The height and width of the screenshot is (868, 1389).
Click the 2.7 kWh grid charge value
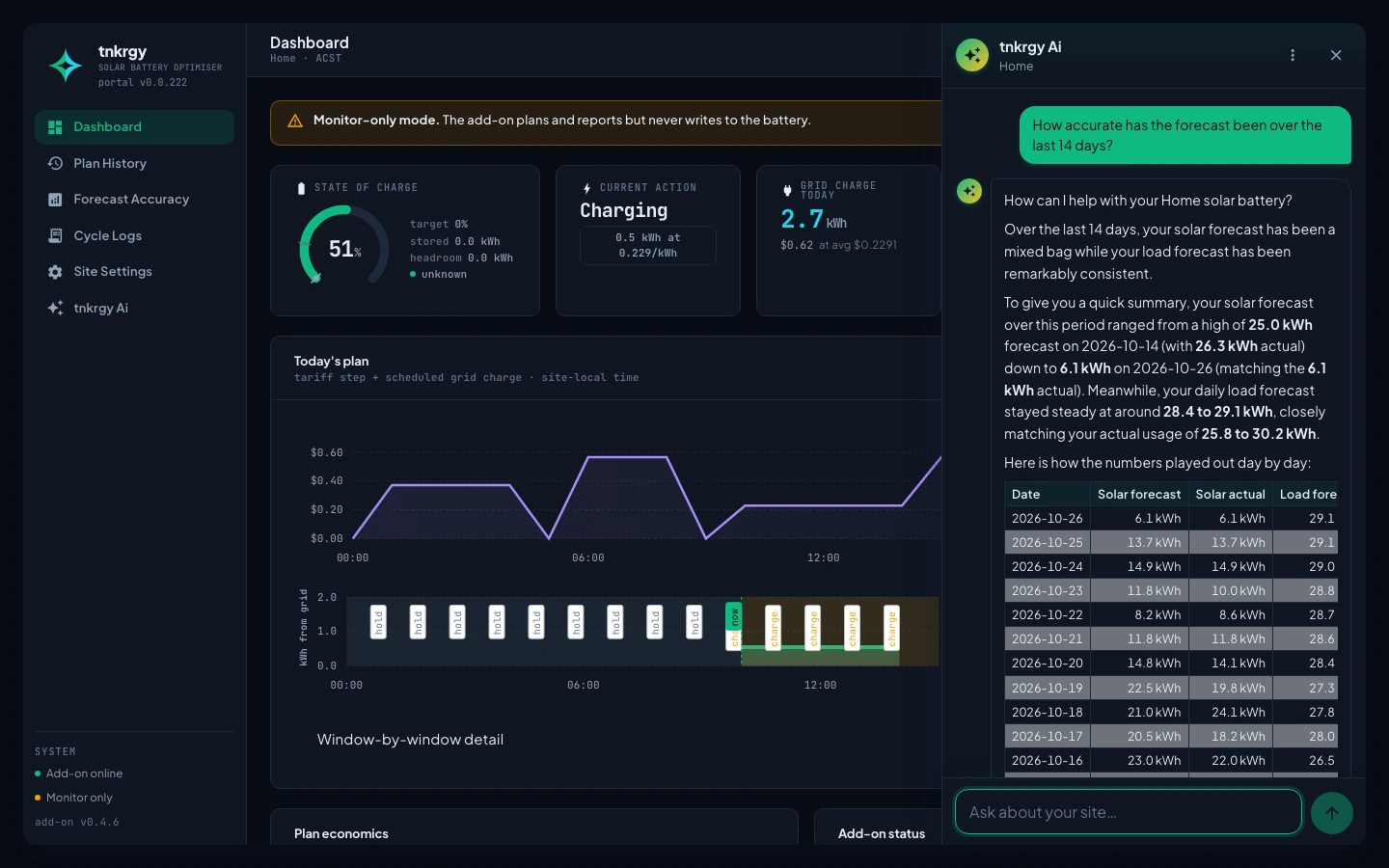click(x=813, y=220)
